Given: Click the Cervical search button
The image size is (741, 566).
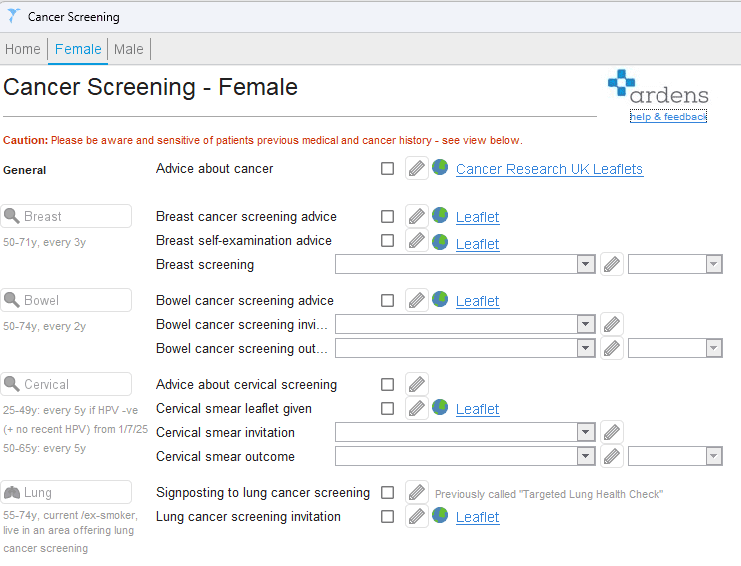Looking at the screenshot, I should pos(66,384).
